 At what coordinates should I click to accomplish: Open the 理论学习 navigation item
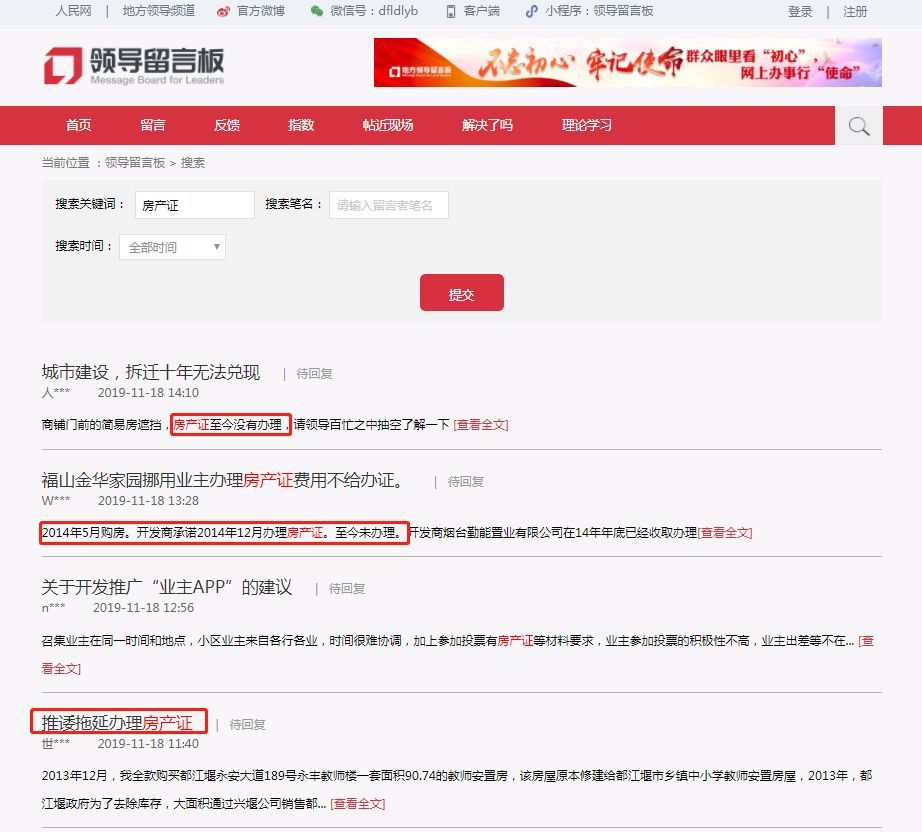pyautogui.click(x=586, y=125)
